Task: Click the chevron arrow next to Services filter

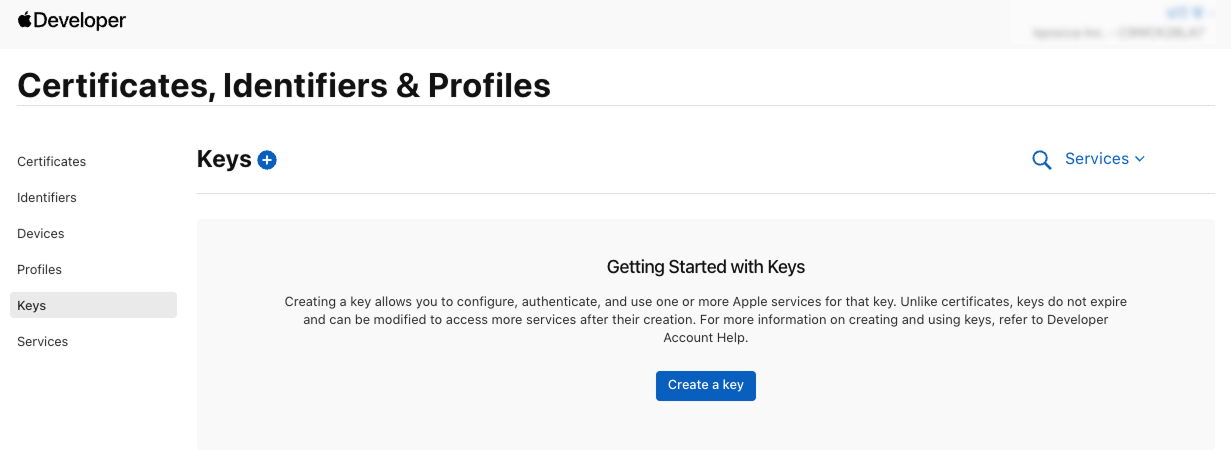Action: tap(1140, 159)
